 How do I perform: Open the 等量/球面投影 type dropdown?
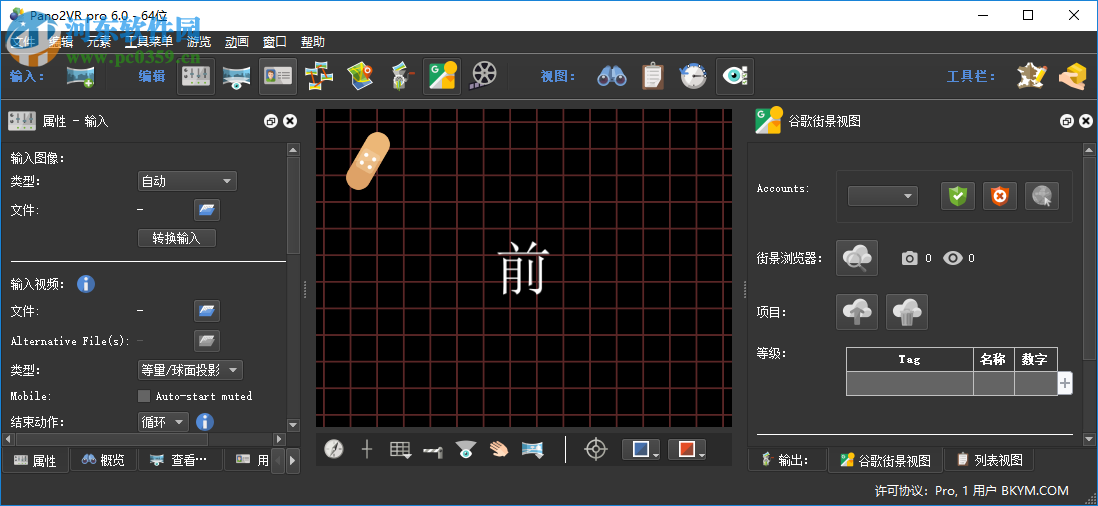coord(190,370)
